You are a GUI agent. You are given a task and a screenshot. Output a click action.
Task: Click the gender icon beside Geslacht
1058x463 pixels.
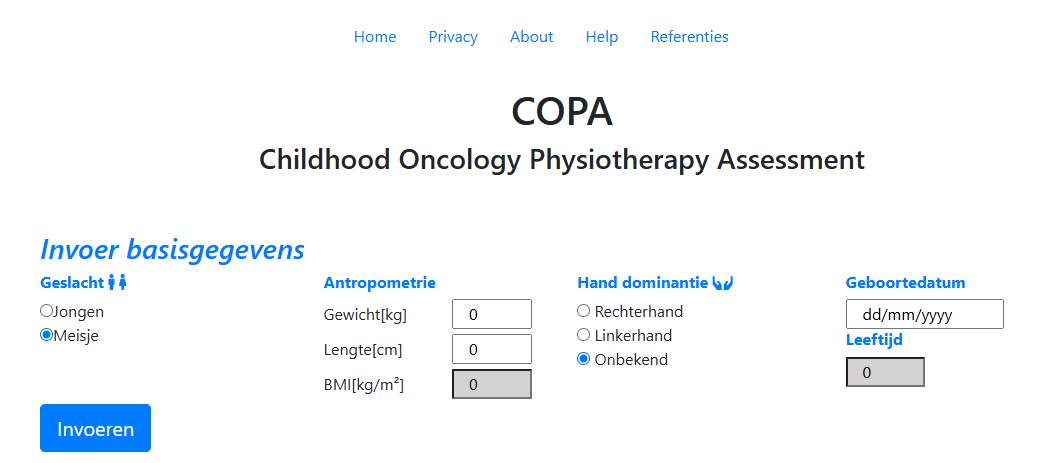tap(118, 283)
